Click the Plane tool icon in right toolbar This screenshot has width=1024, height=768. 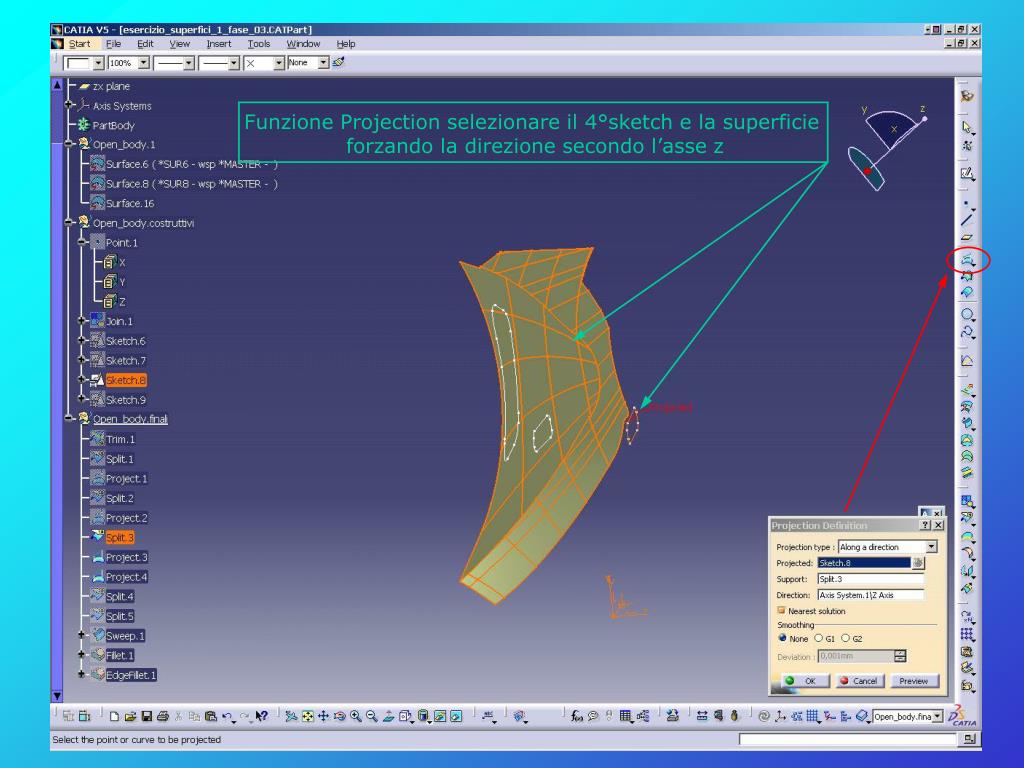coord(967,237)
